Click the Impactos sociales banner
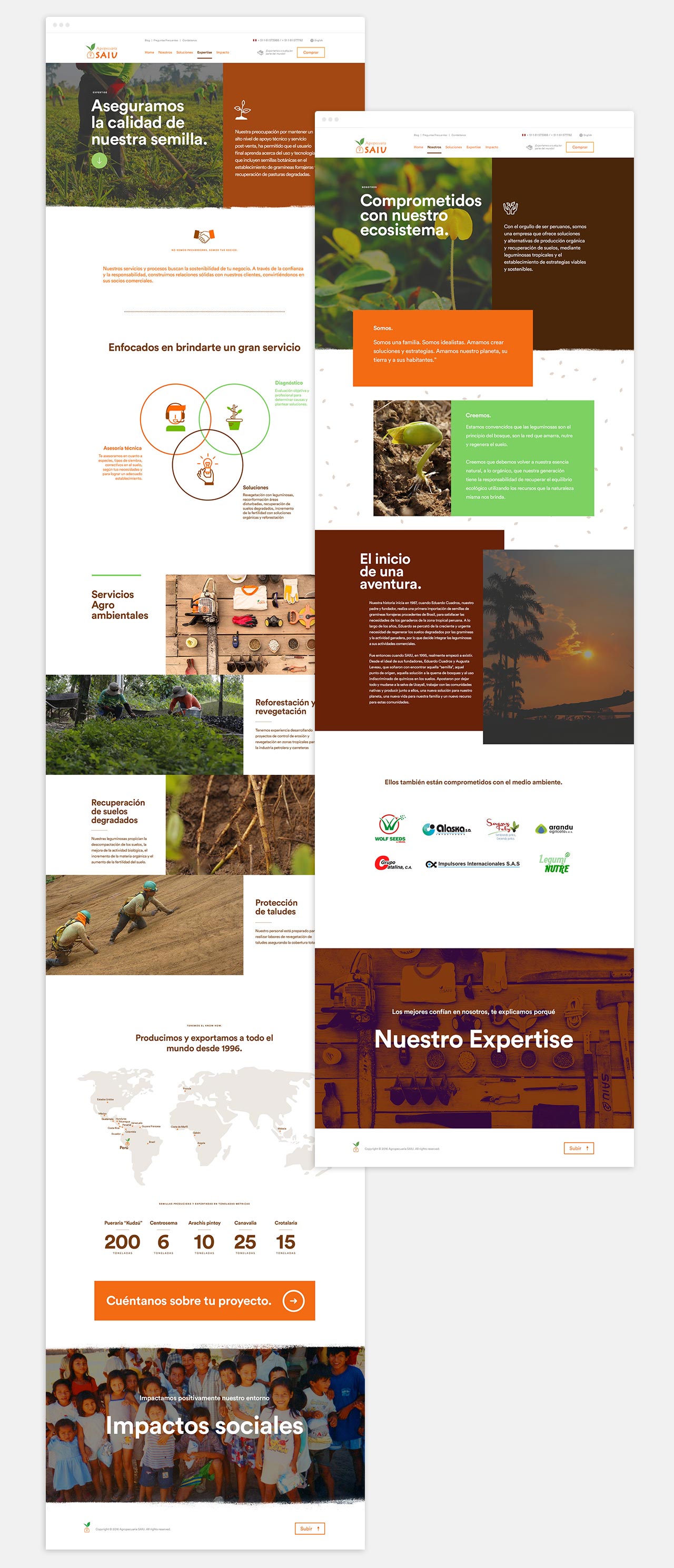 tap(205, 1424)
